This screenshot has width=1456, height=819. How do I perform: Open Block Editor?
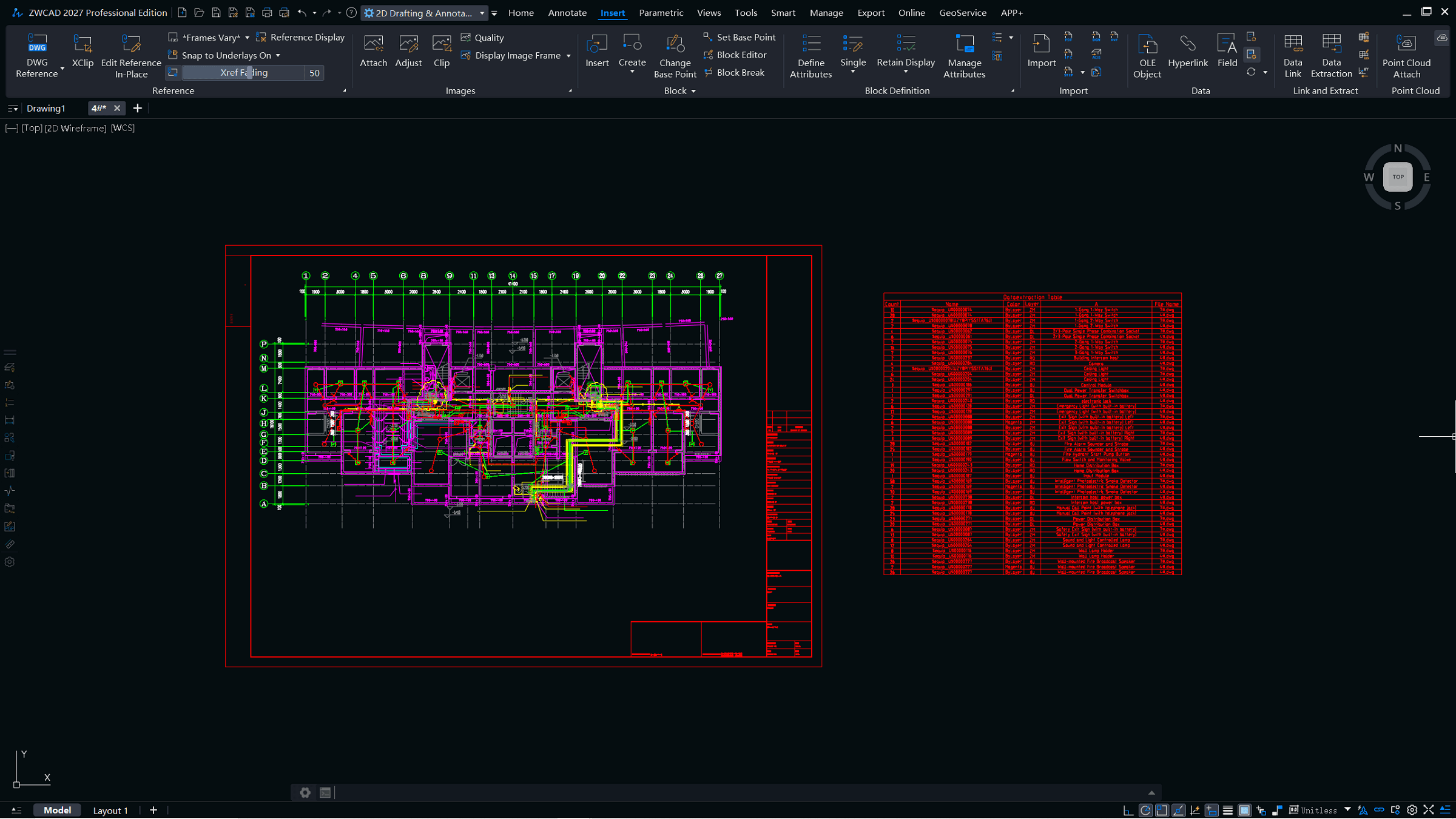(x=741, y=55)
